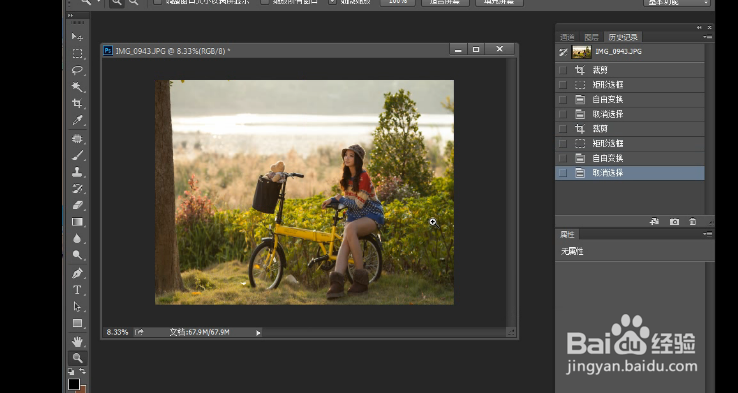Click the 适合屏幕 (Fit Screen) button

coord(445,2)
